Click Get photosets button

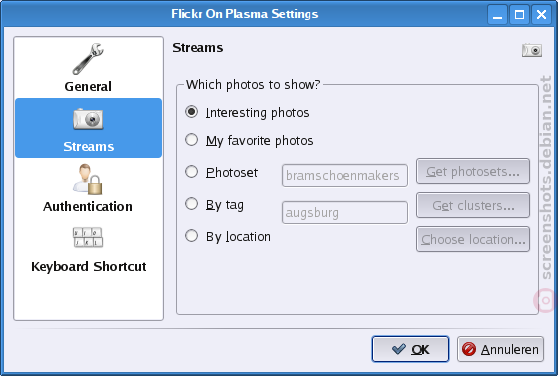coord(473,171)
